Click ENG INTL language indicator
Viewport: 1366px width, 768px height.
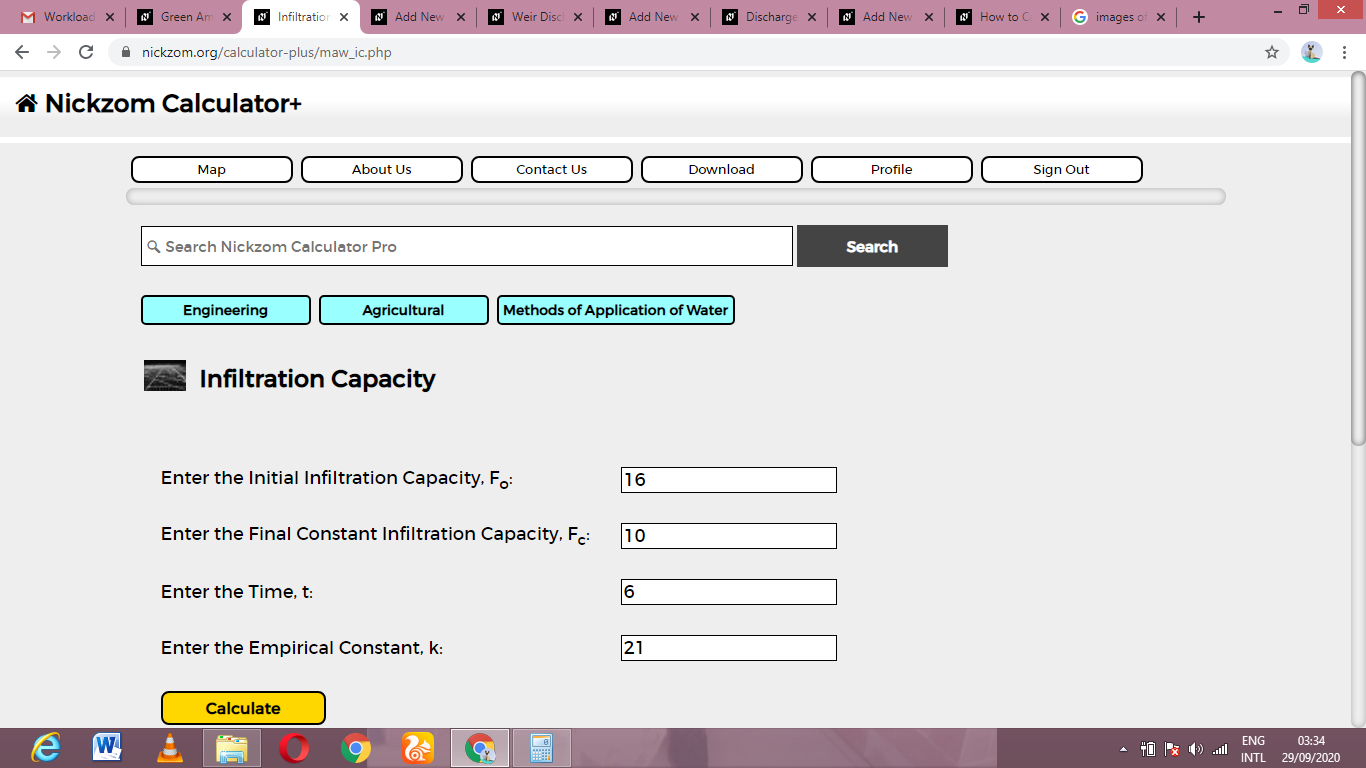1253,749
